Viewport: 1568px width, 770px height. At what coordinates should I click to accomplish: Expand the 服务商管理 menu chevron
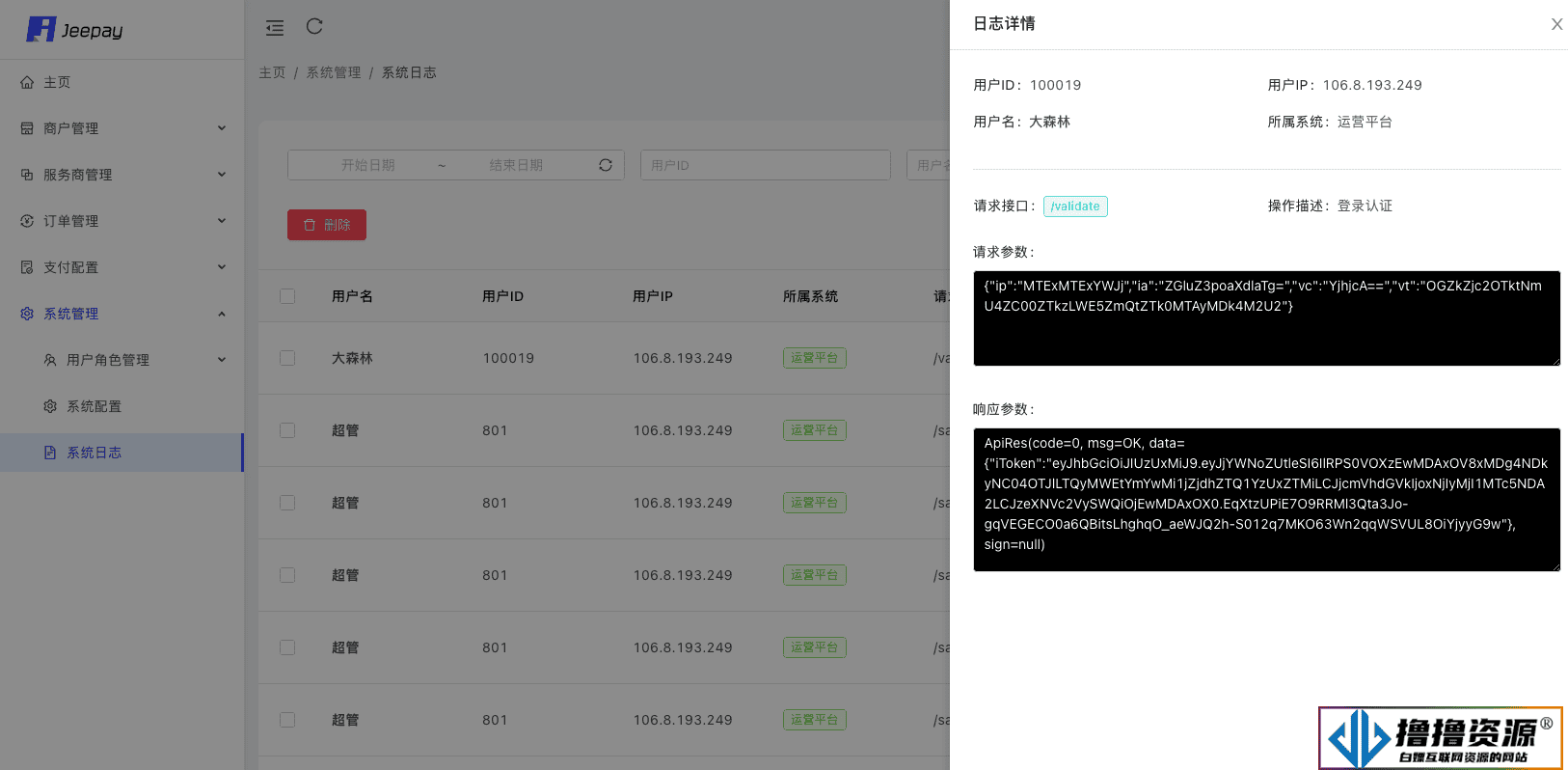click(222, 175)
